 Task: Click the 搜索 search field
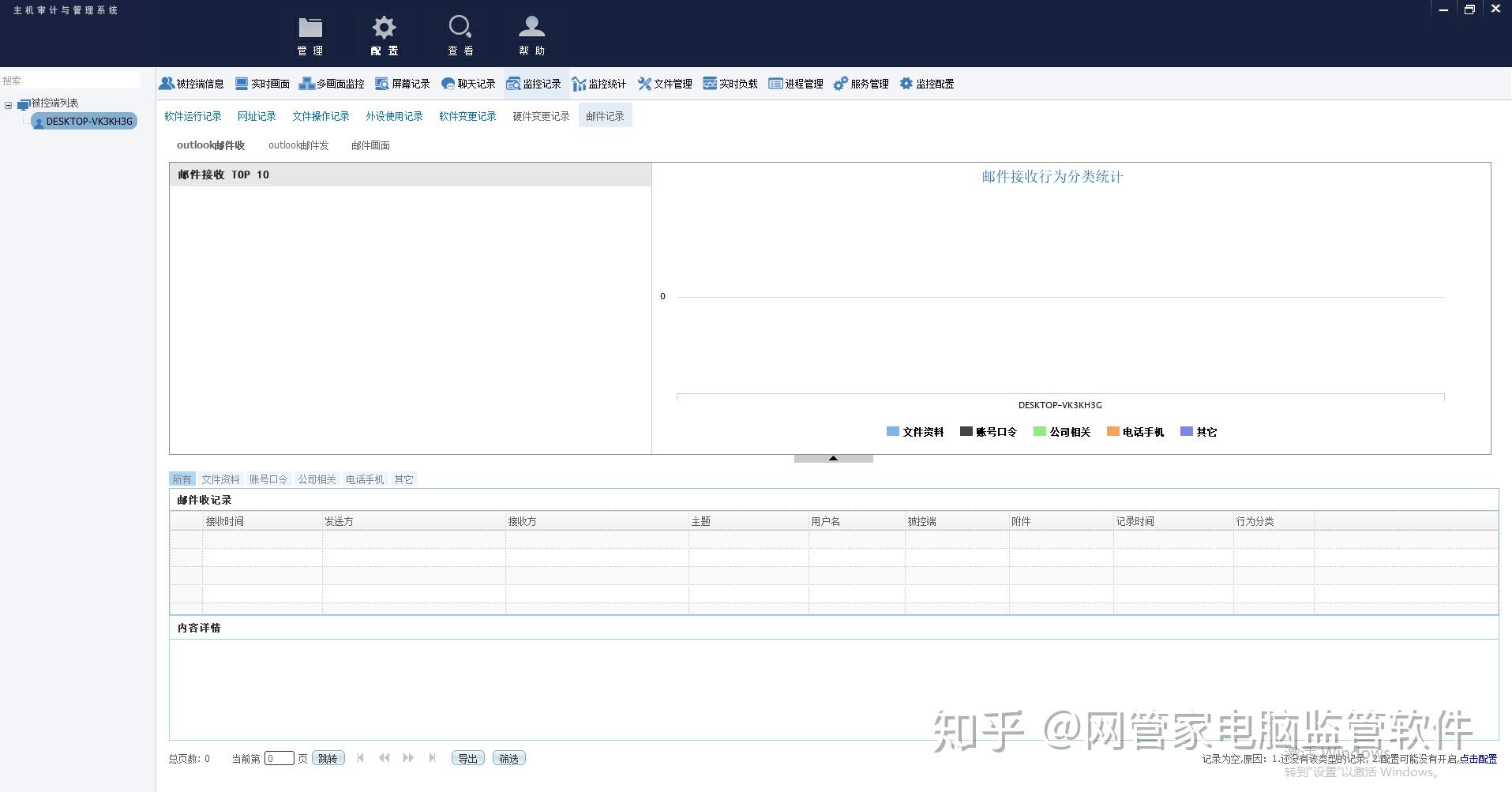(70, 81)
